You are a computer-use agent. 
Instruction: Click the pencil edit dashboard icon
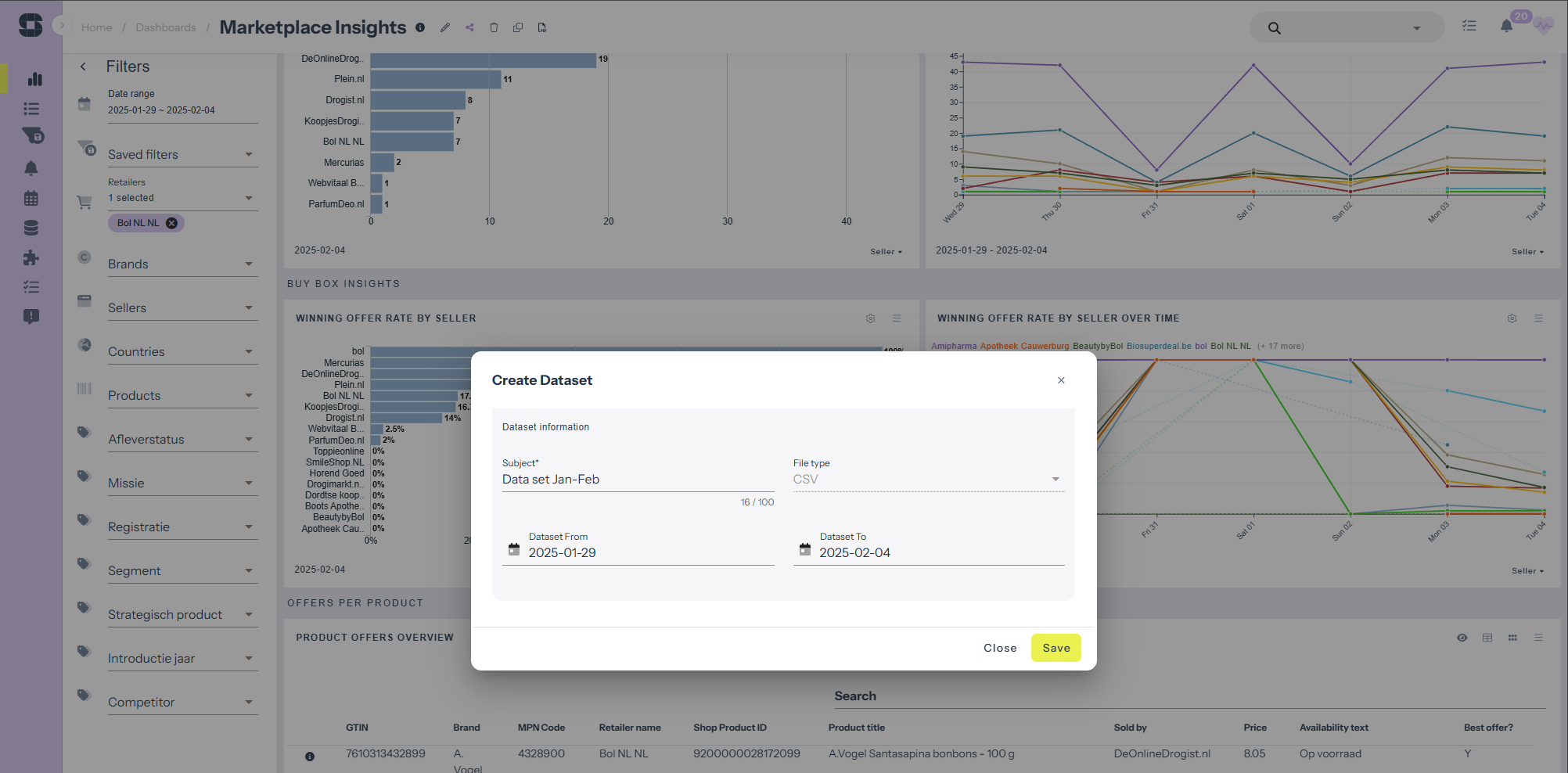[445, 27]
